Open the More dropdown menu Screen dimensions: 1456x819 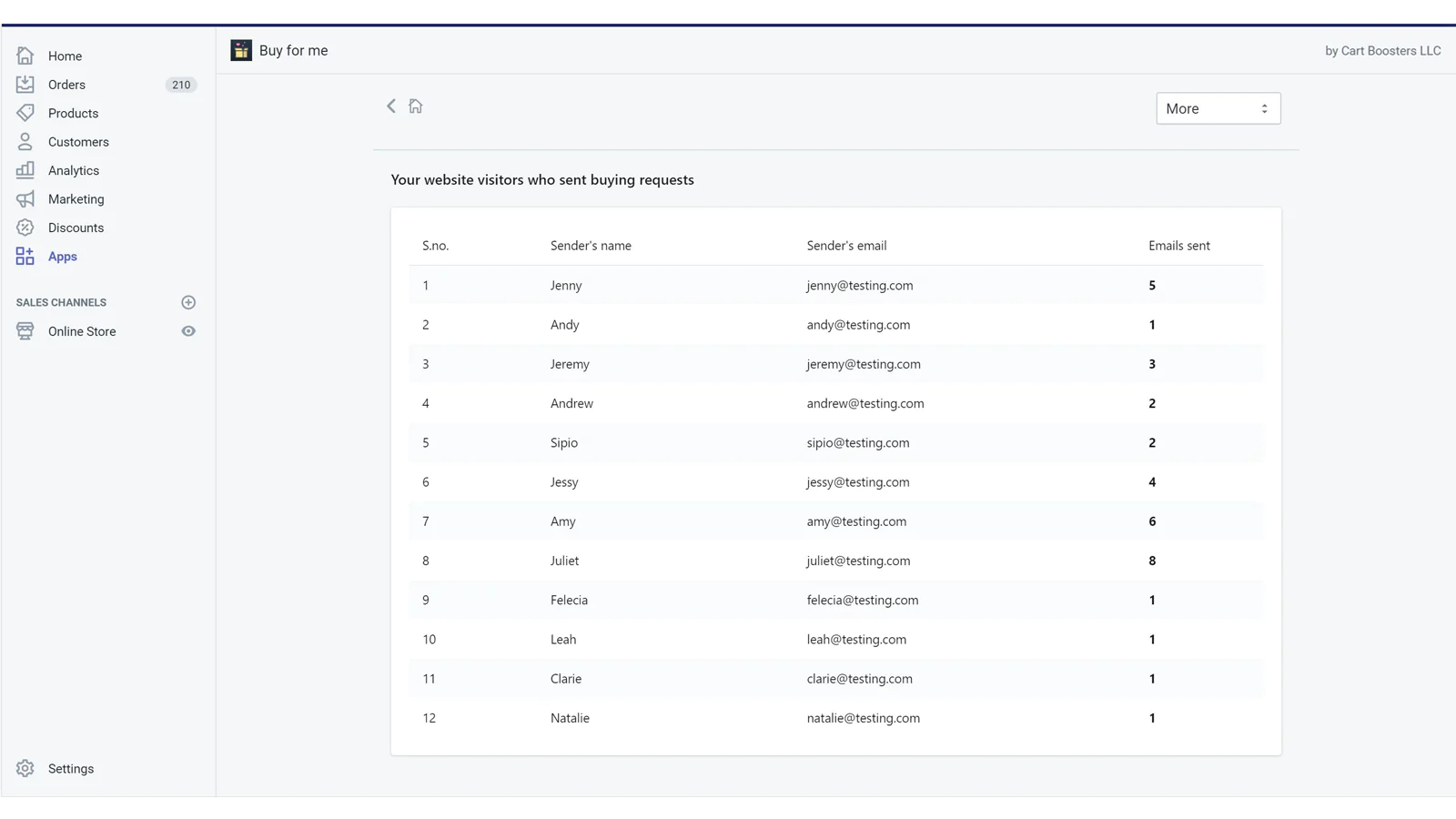1218,108
